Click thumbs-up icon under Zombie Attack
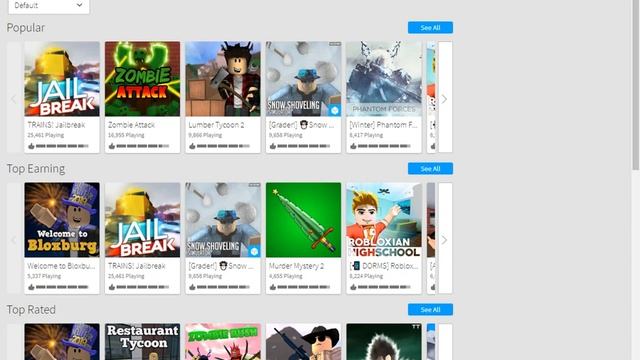640x360 pixels. [x=112, y=146]
